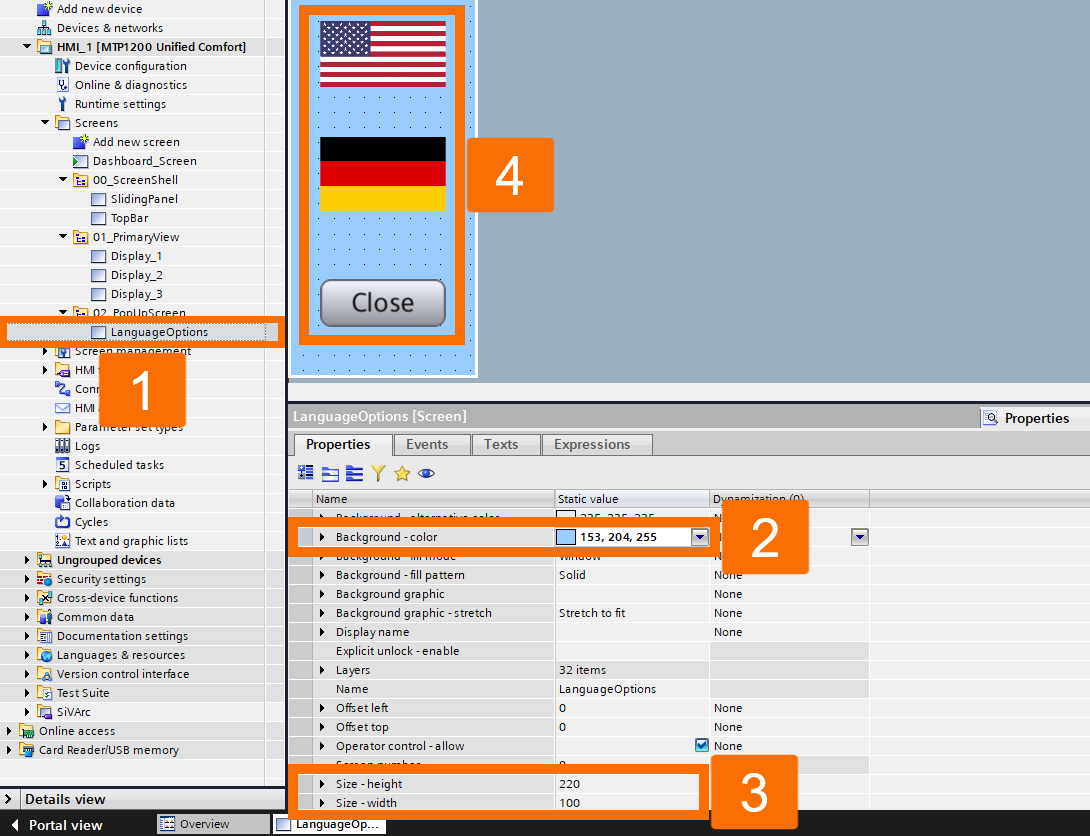Toggle the Operator control - allow checkbox
Image resolution: width=1090 pixels, height=836 pixels.
pyautogui.click(x=701, y=746)
